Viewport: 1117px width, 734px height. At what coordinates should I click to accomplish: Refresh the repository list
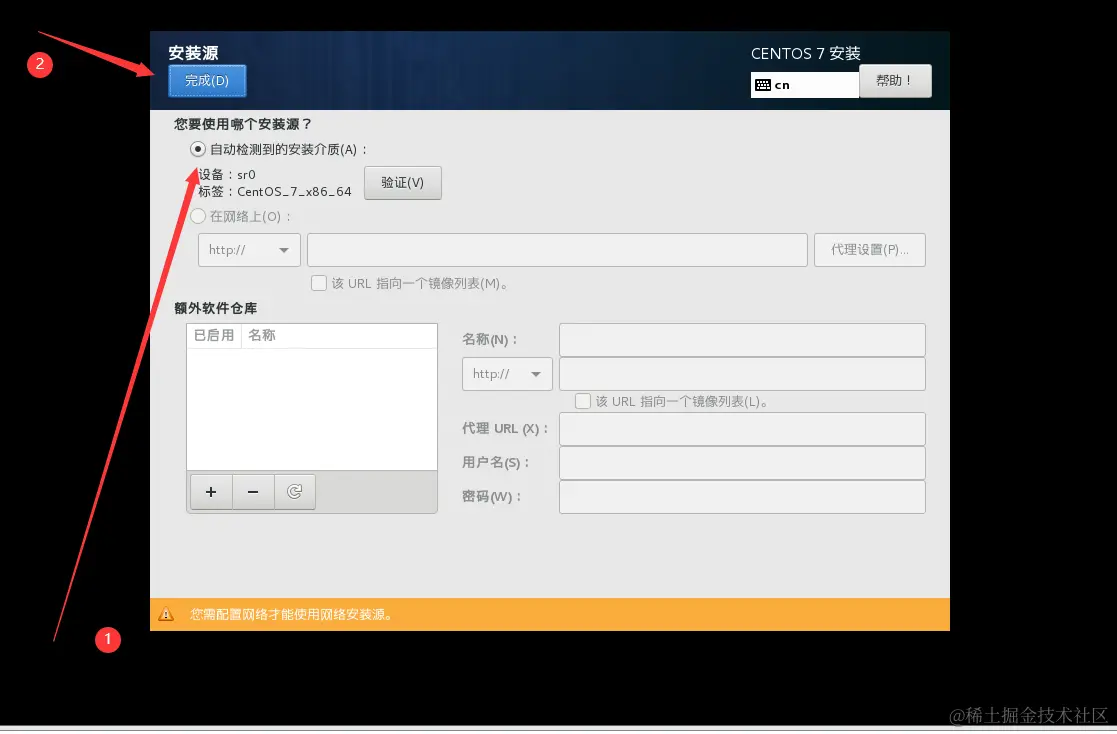294,491
